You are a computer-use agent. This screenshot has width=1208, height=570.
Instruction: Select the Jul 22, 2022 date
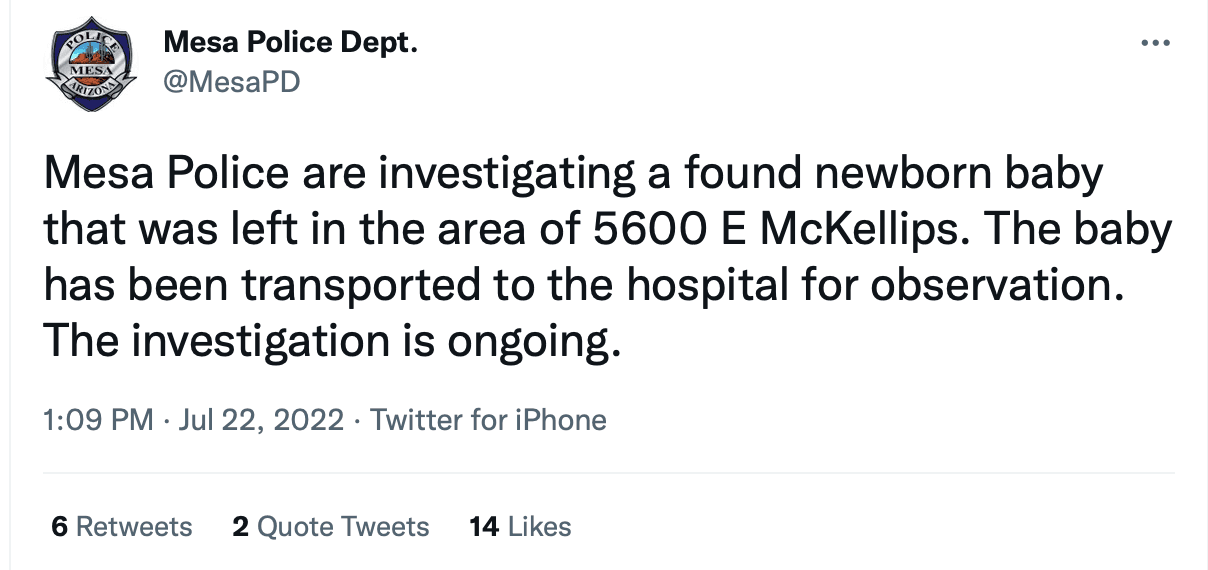pyautogui.click(x=261, y=419)
